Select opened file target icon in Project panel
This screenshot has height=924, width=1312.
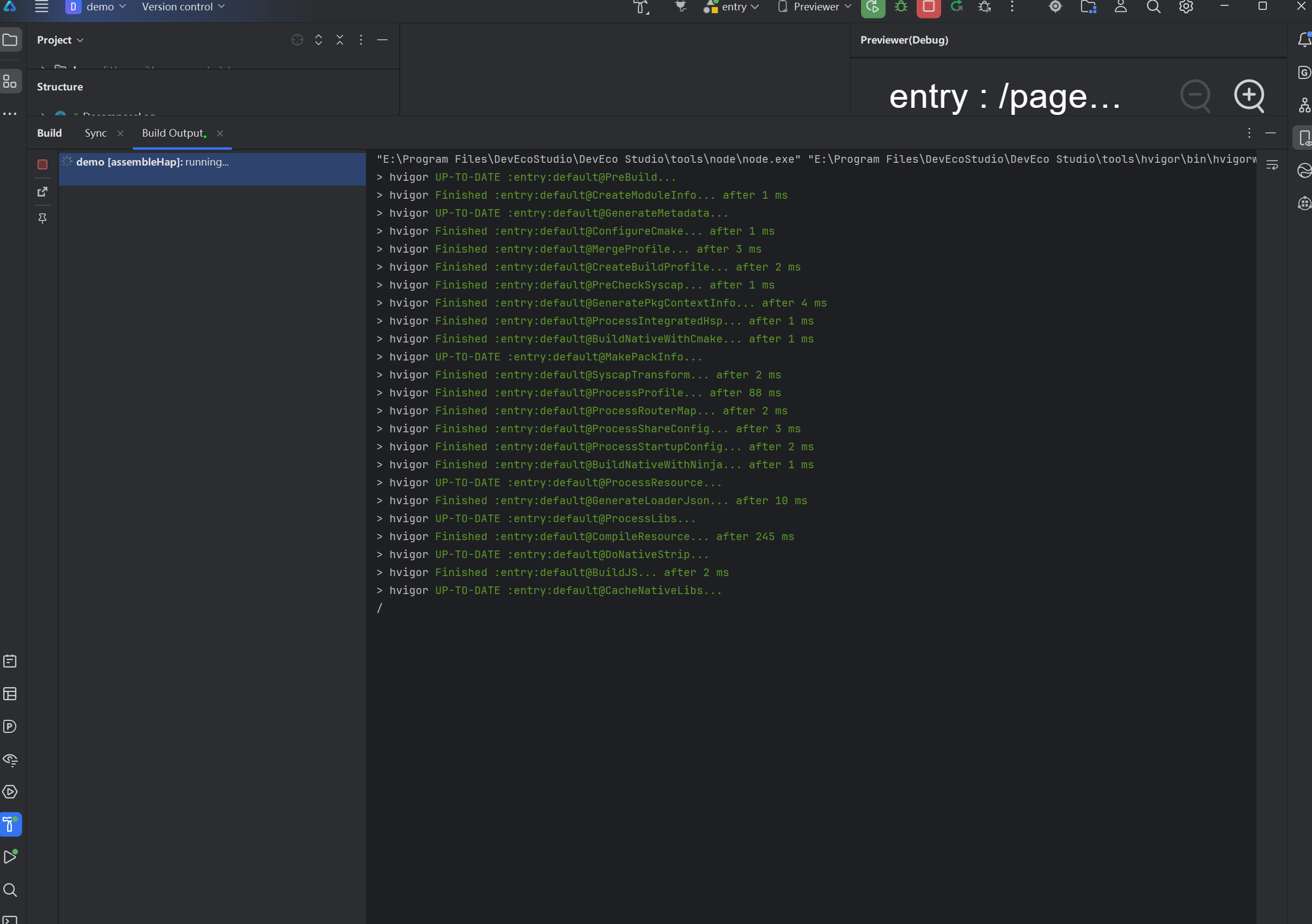pyautogui.click(x=297, y=40)
